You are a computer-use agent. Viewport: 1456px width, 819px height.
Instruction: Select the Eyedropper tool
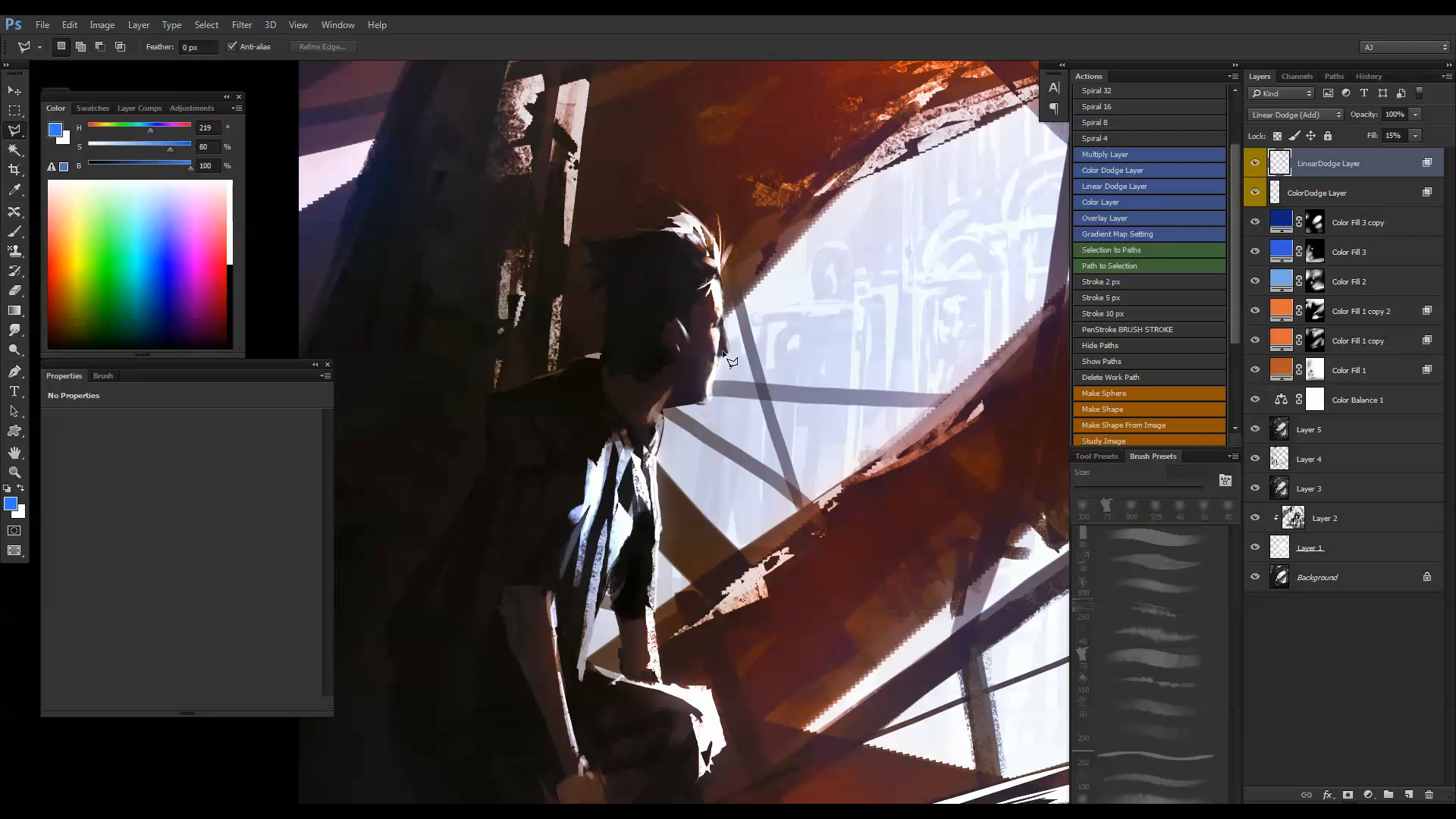click(x=14, y=190)
